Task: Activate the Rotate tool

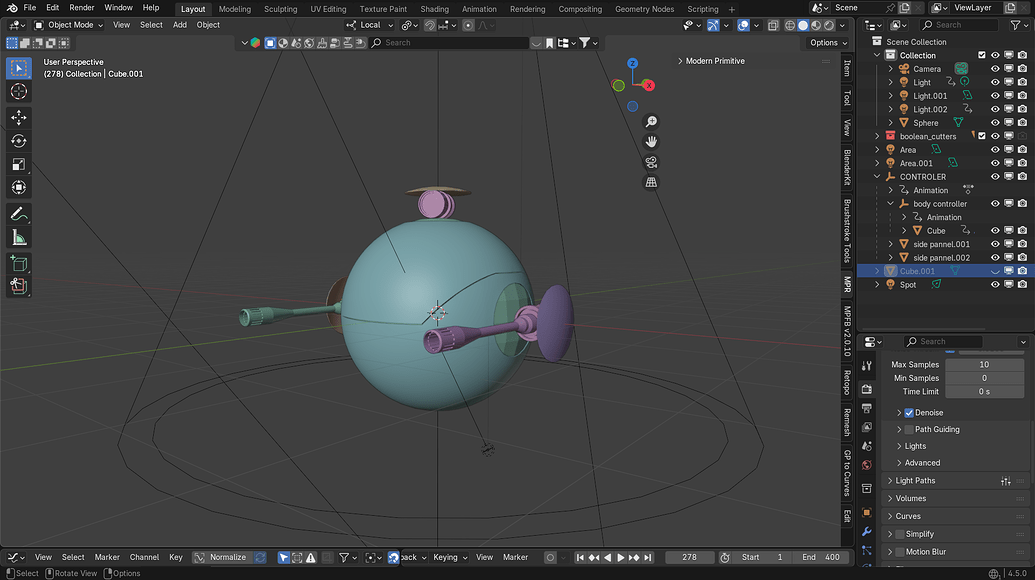Action: [18, 141]
